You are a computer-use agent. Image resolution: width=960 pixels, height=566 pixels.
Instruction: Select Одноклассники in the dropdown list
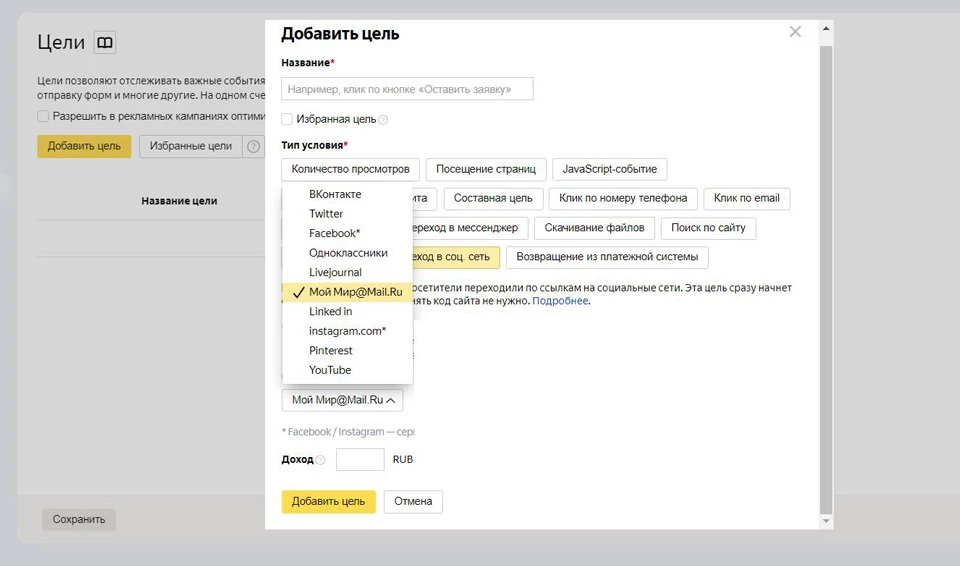pyautogui.click(x=347, y=253)
